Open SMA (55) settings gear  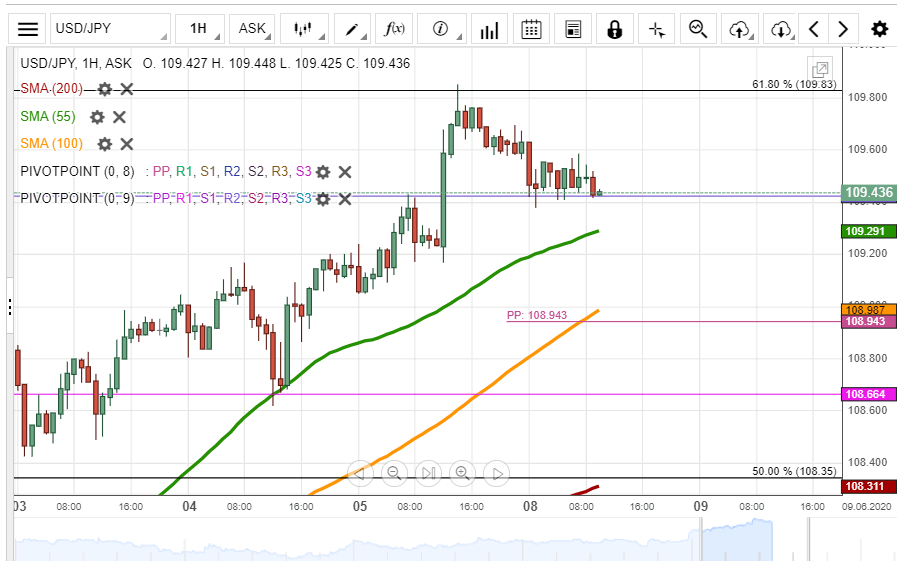click(x=97, y=117)
